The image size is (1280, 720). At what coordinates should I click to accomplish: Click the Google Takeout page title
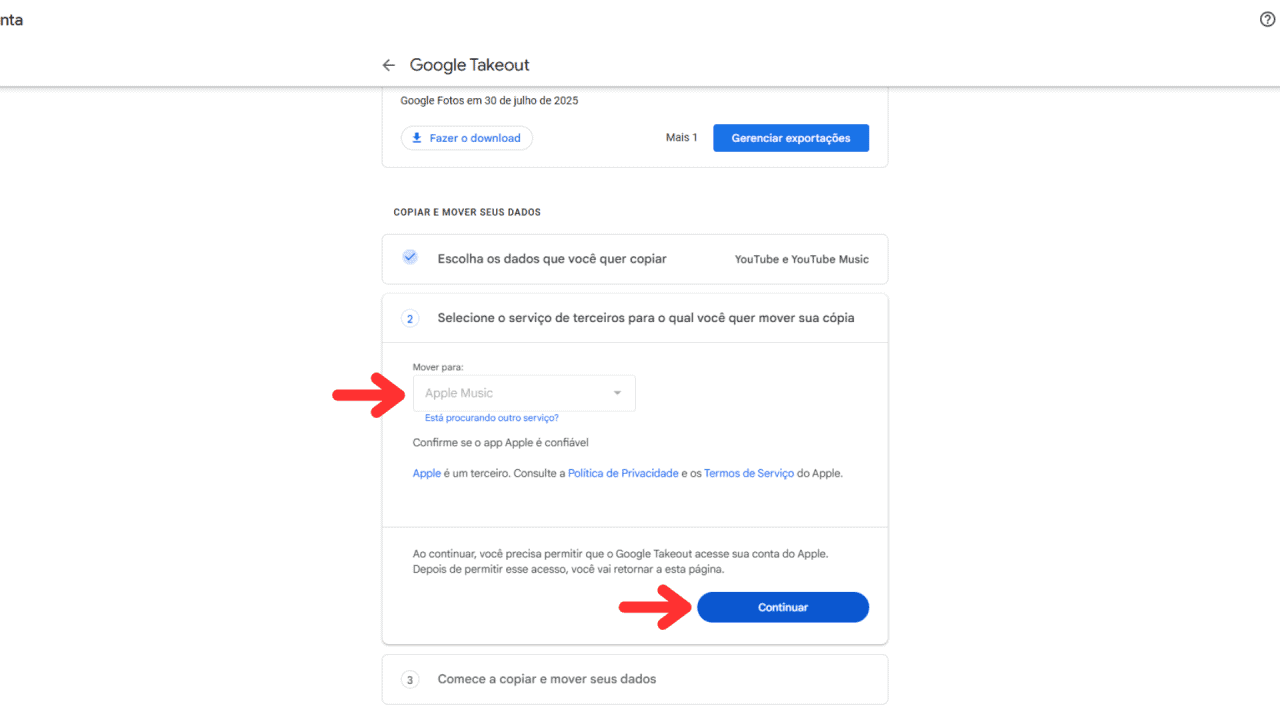pos(470,65)
